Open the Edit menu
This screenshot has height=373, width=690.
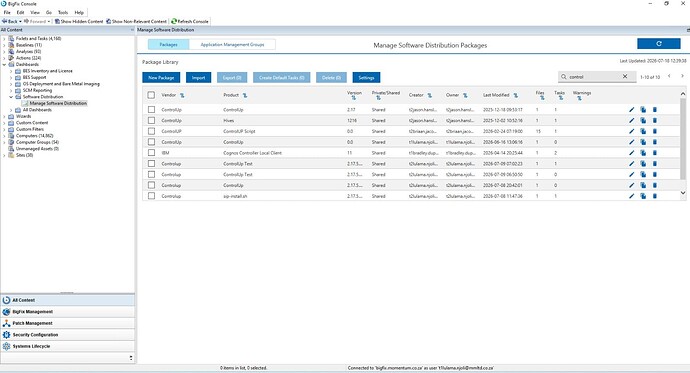coord(21,12)
